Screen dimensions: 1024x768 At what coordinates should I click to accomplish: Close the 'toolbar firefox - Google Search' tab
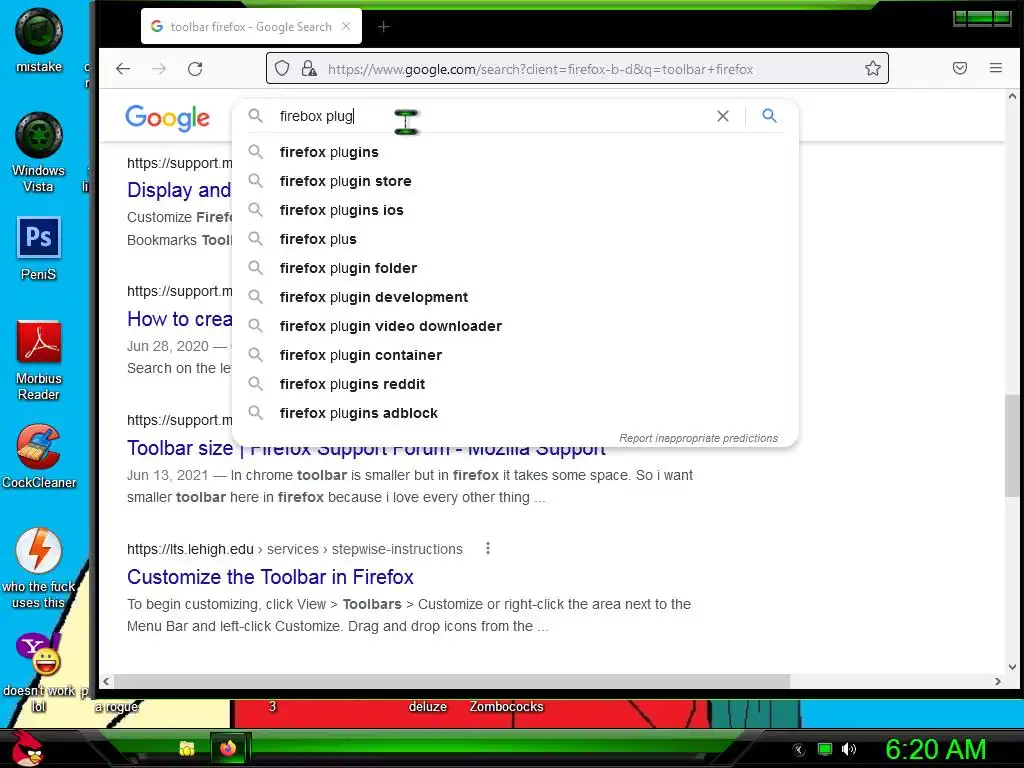[x=346, y=26]
